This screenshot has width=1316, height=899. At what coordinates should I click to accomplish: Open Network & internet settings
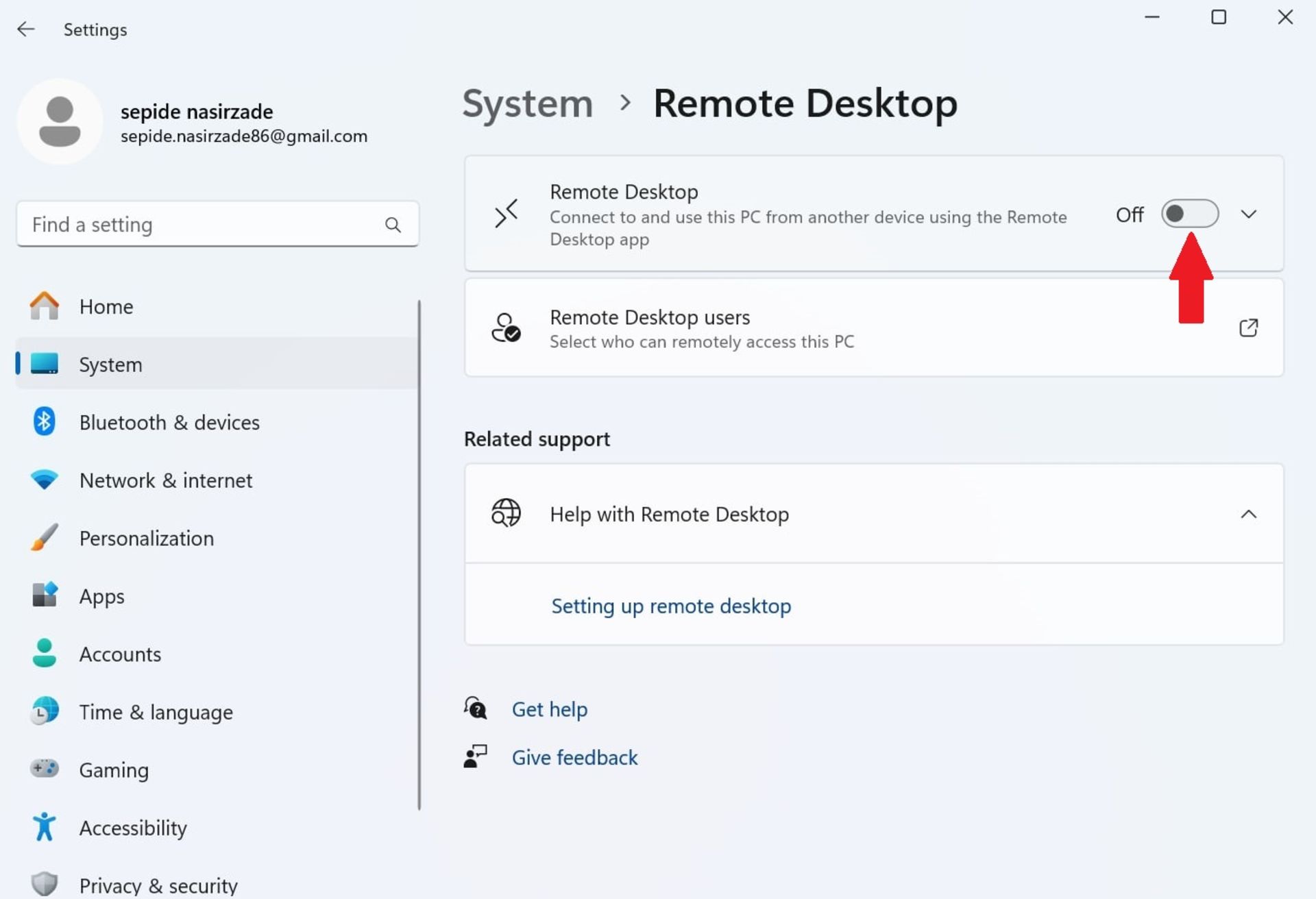(217, 480)
